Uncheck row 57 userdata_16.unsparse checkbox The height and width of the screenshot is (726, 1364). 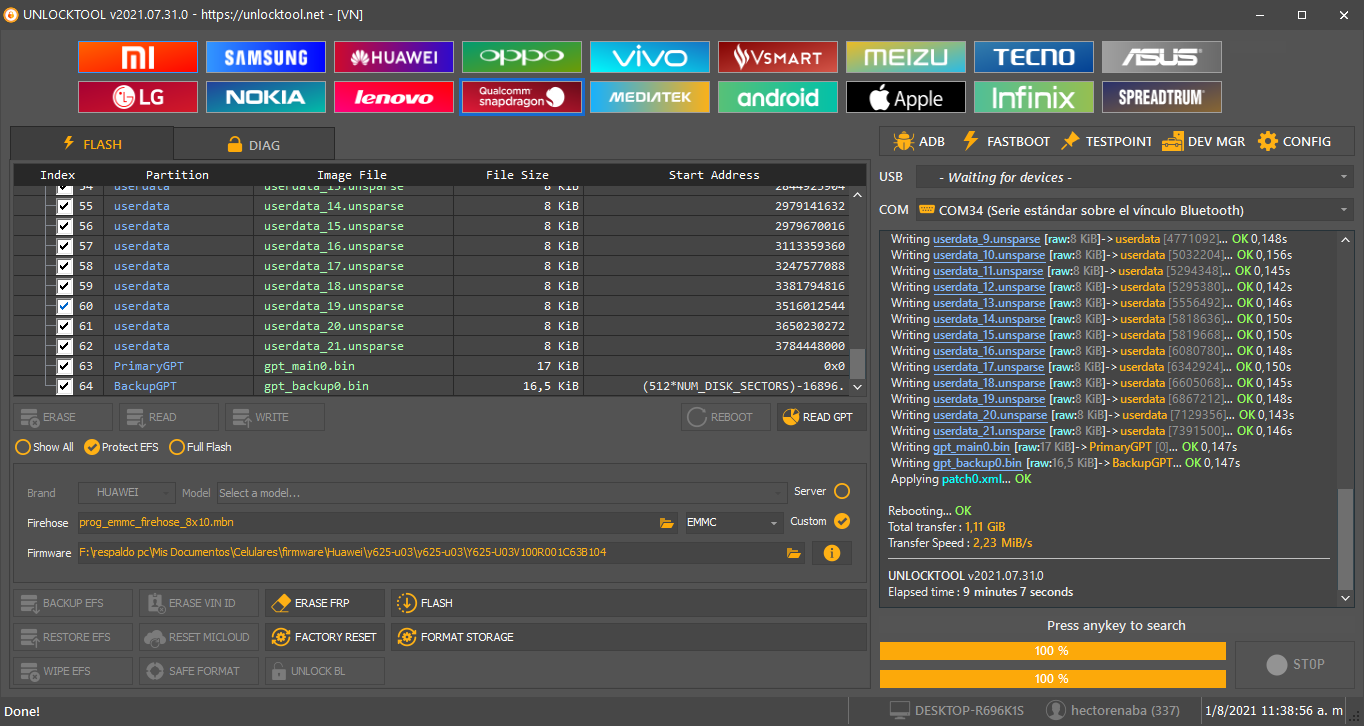(x=65, y=246)
